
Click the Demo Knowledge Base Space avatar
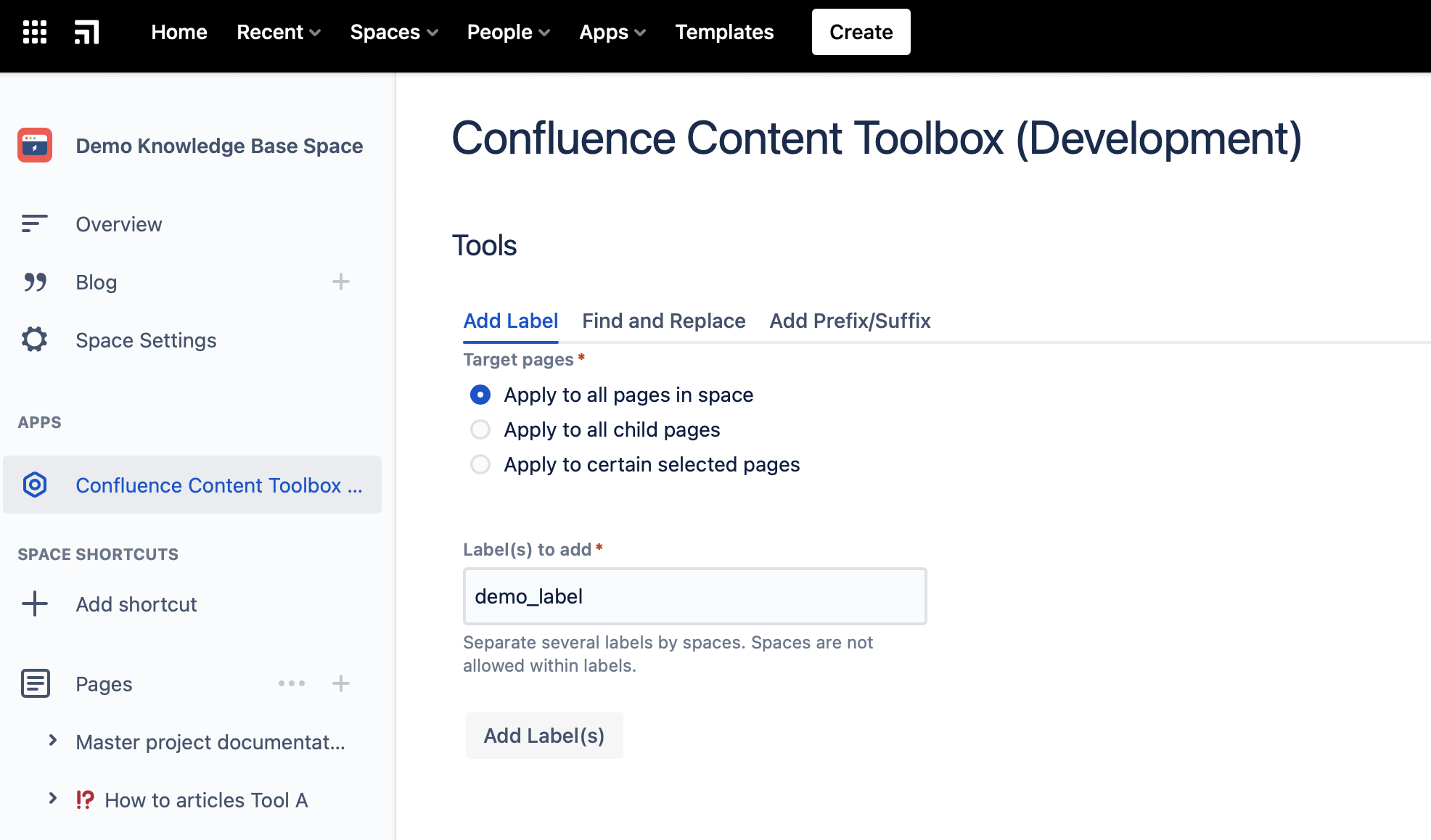[35, 145]
